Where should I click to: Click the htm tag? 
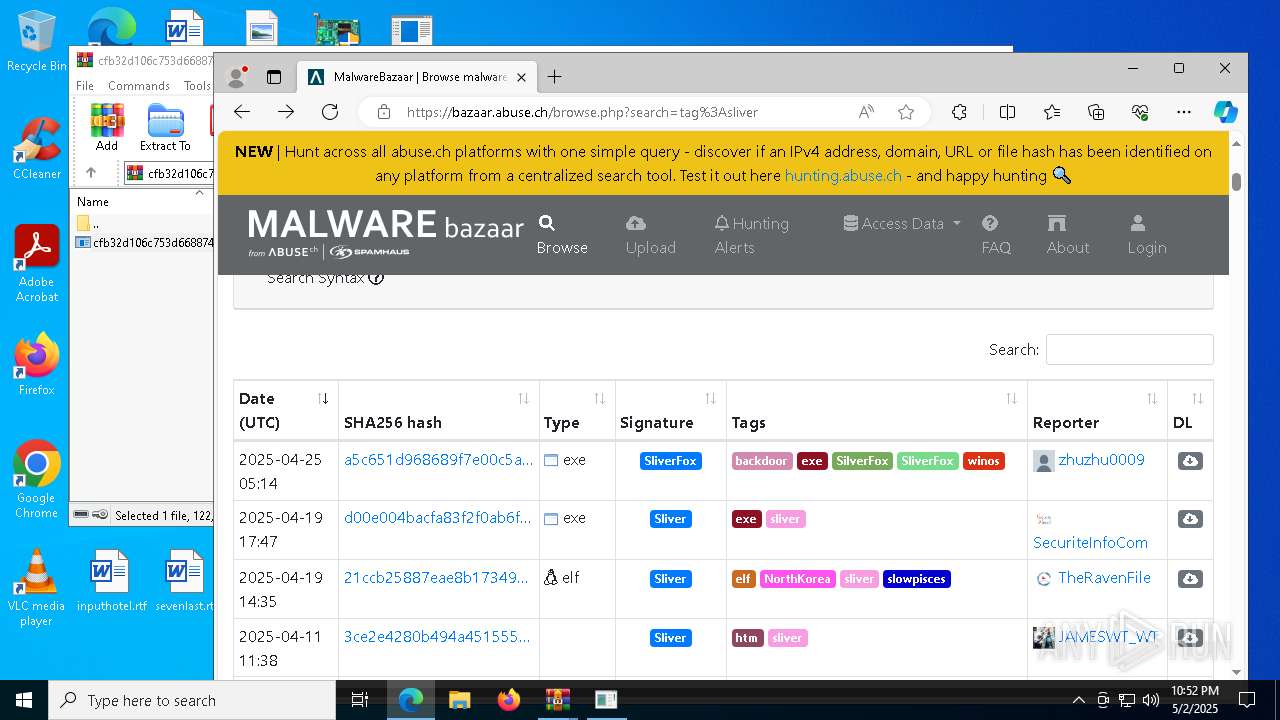click(x=747, y=638)
